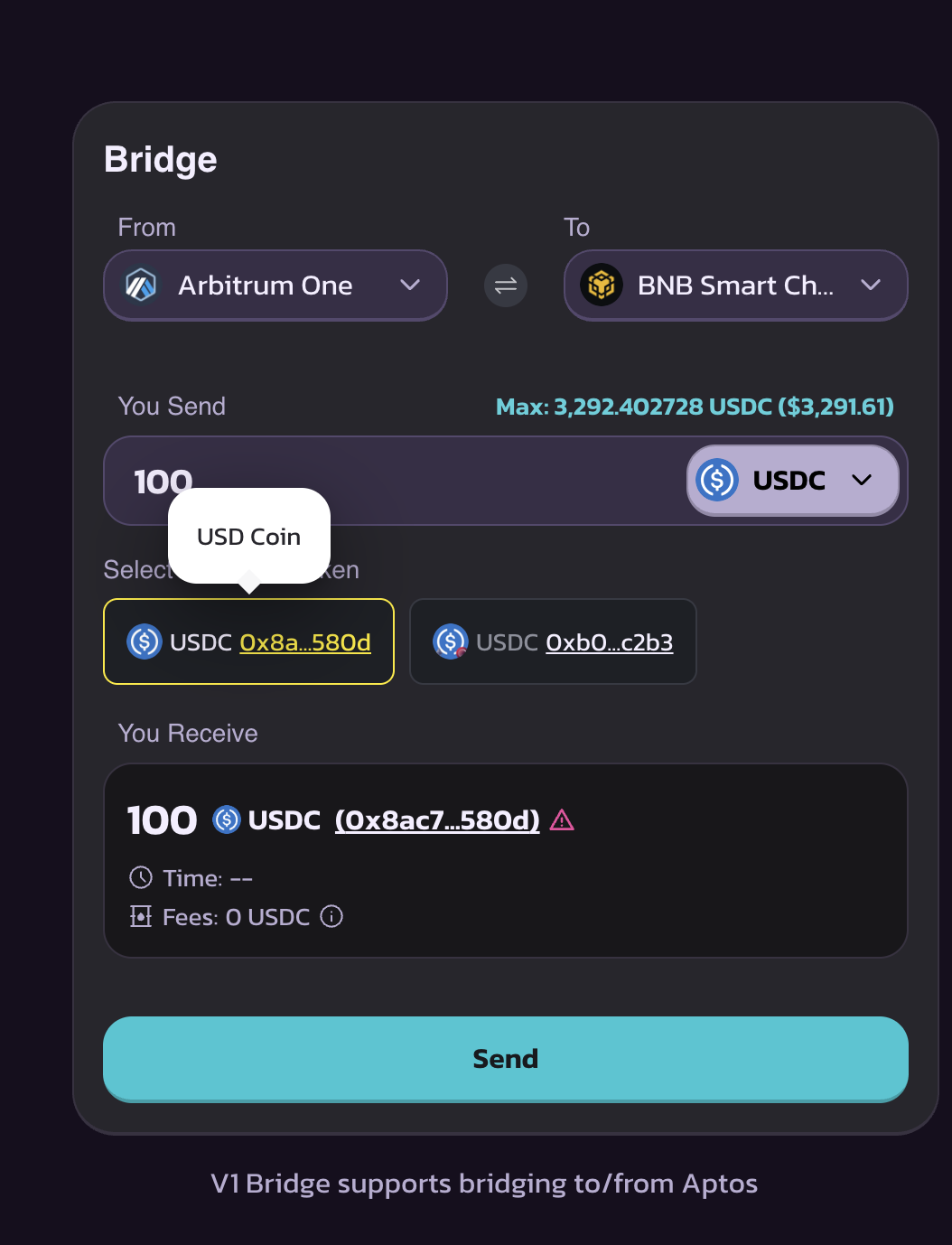Click the USD Coin tooltip bubble
This screenshot has height=1245, width=952.
coord(249,537)
